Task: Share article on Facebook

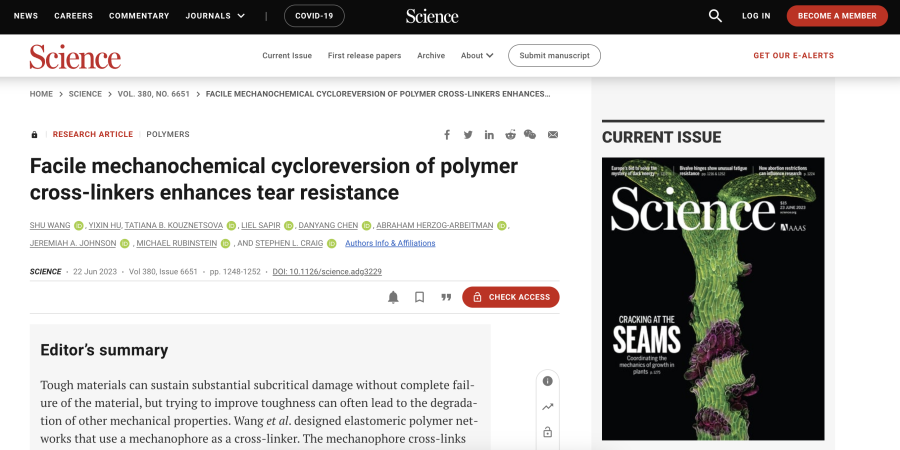Action: pos(446,135)
